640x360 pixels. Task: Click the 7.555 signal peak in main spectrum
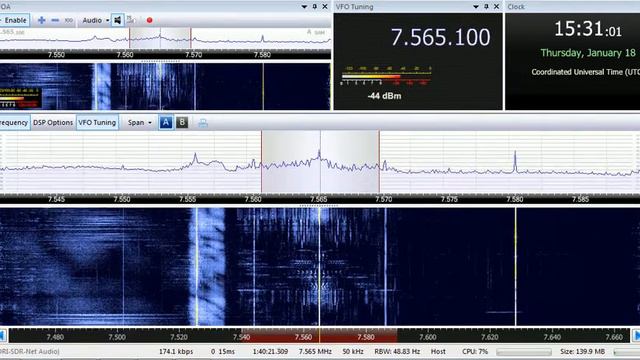tap(196, 160)
